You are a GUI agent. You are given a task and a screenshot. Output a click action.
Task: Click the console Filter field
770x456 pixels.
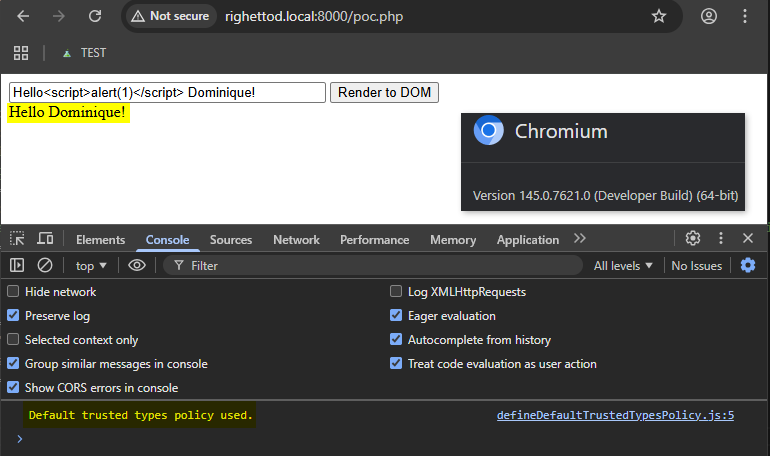click(x=372, y=266)
